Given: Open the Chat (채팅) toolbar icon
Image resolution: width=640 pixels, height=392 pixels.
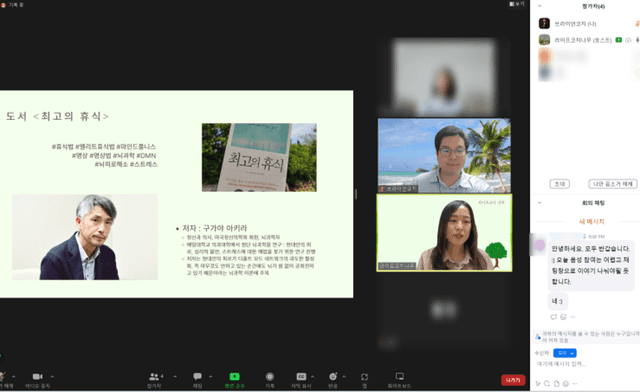Looking at the screenshot, I should point(198,376).
